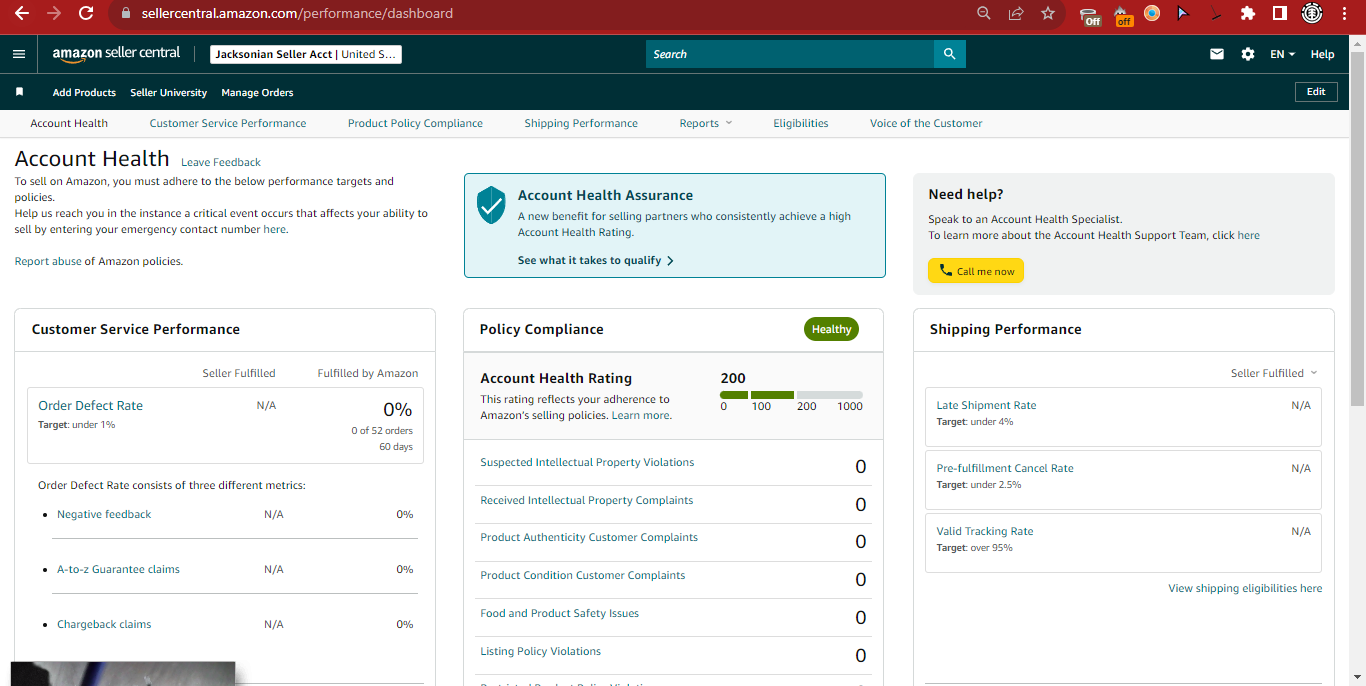This screenshot has width=1366, height=686.
Task: Open the hamburger navigation menu
Action: (x=19, y=54)
